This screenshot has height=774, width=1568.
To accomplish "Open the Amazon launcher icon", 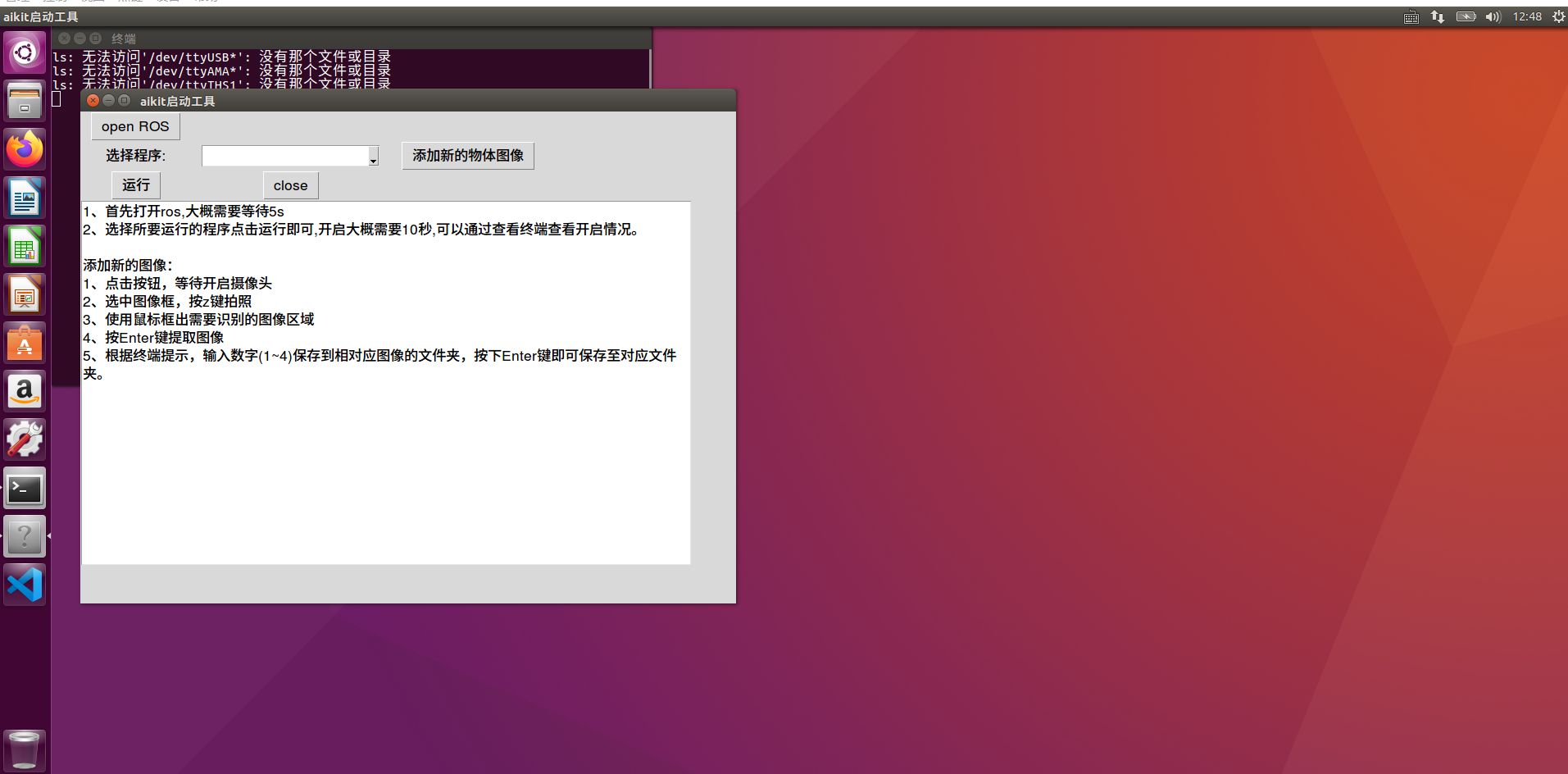I will tap(25, 392).
